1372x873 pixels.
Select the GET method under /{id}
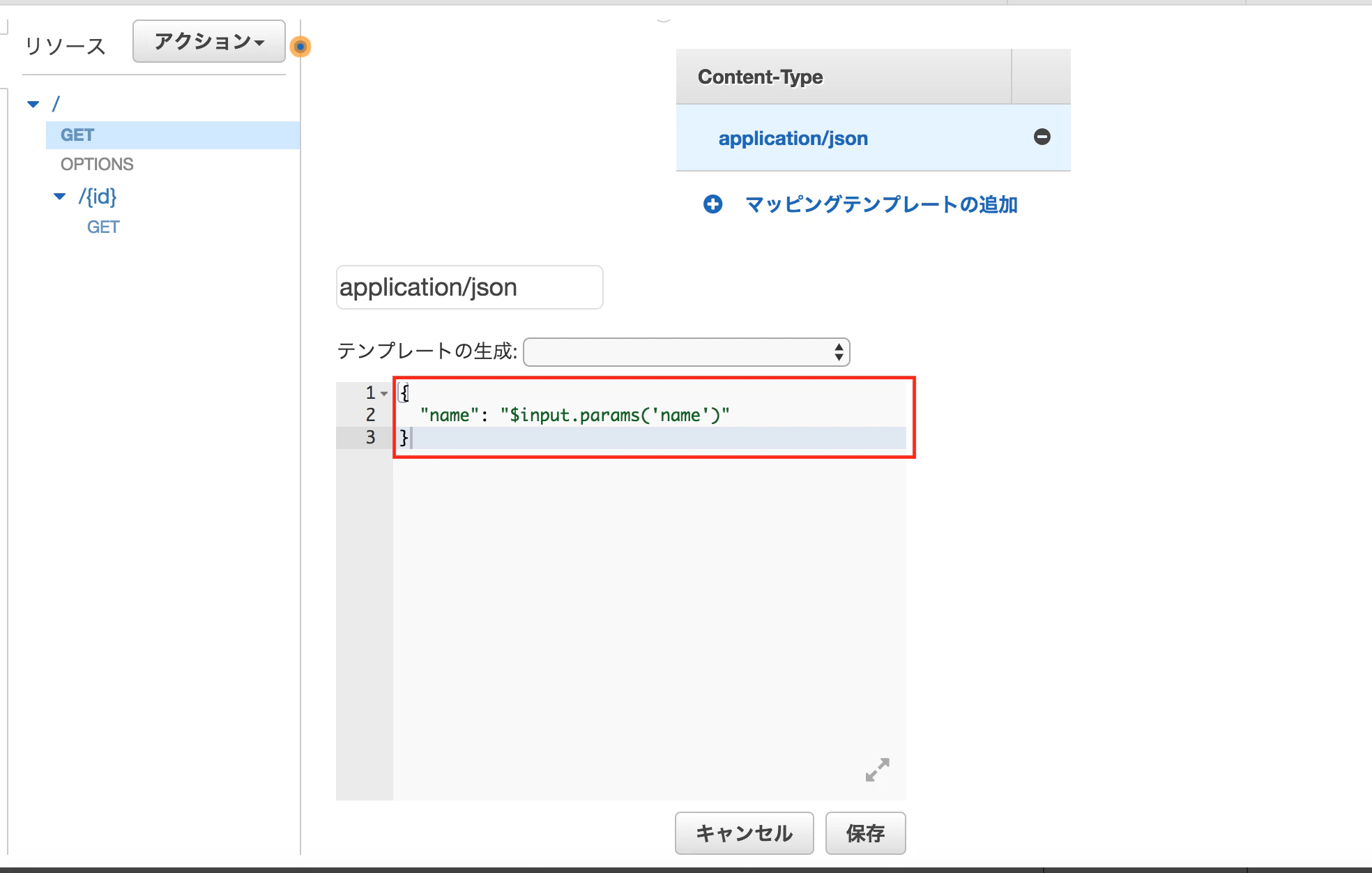(x=103, y=227)
